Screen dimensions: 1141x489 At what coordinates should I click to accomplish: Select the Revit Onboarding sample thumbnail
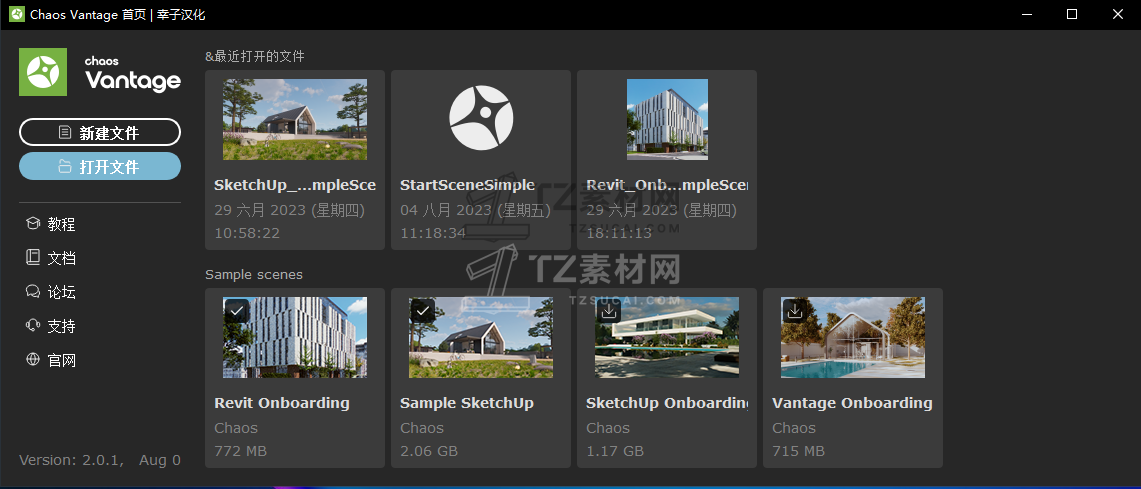point(295,337)
